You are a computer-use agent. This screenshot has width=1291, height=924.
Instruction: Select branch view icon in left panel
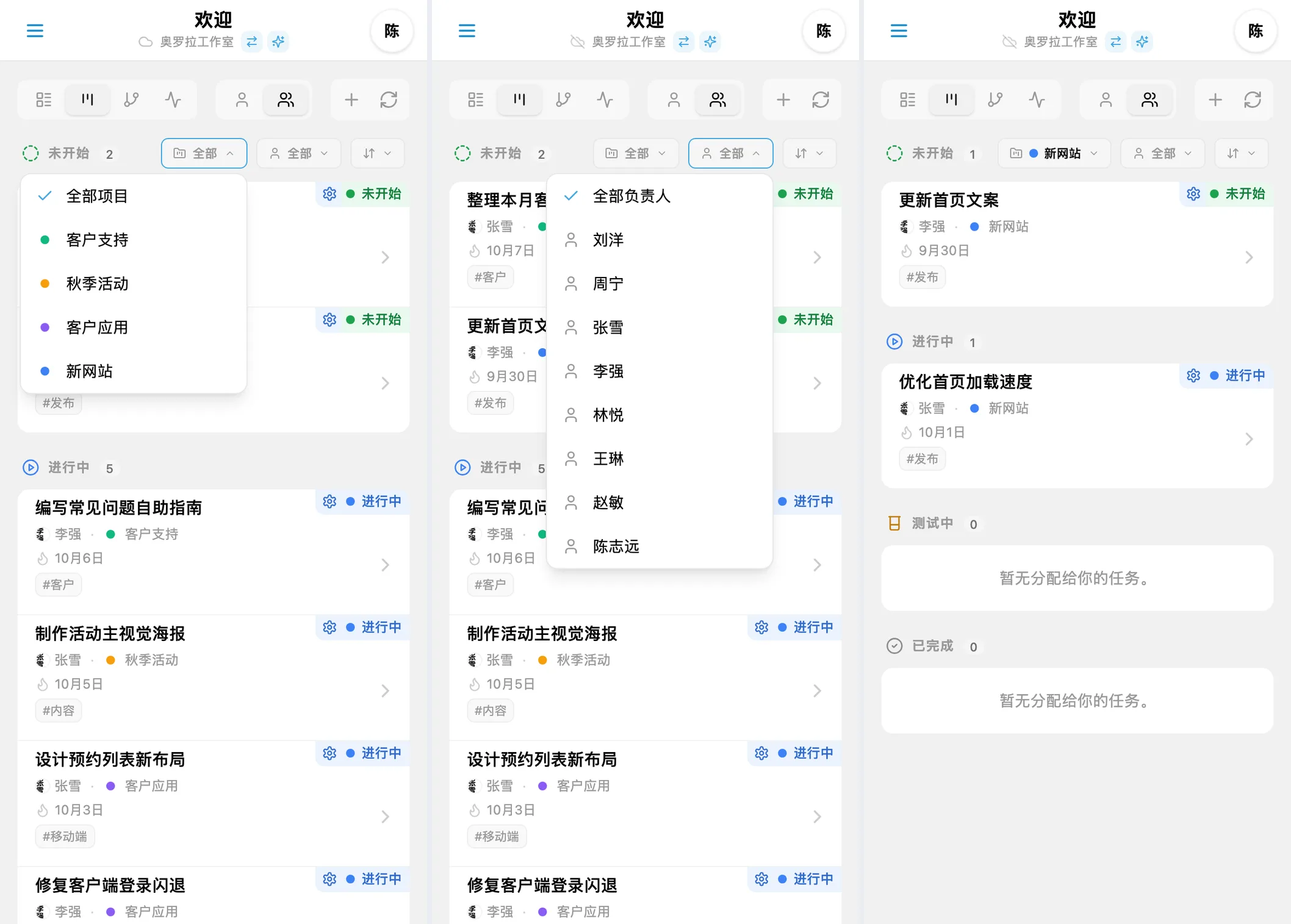131,99
